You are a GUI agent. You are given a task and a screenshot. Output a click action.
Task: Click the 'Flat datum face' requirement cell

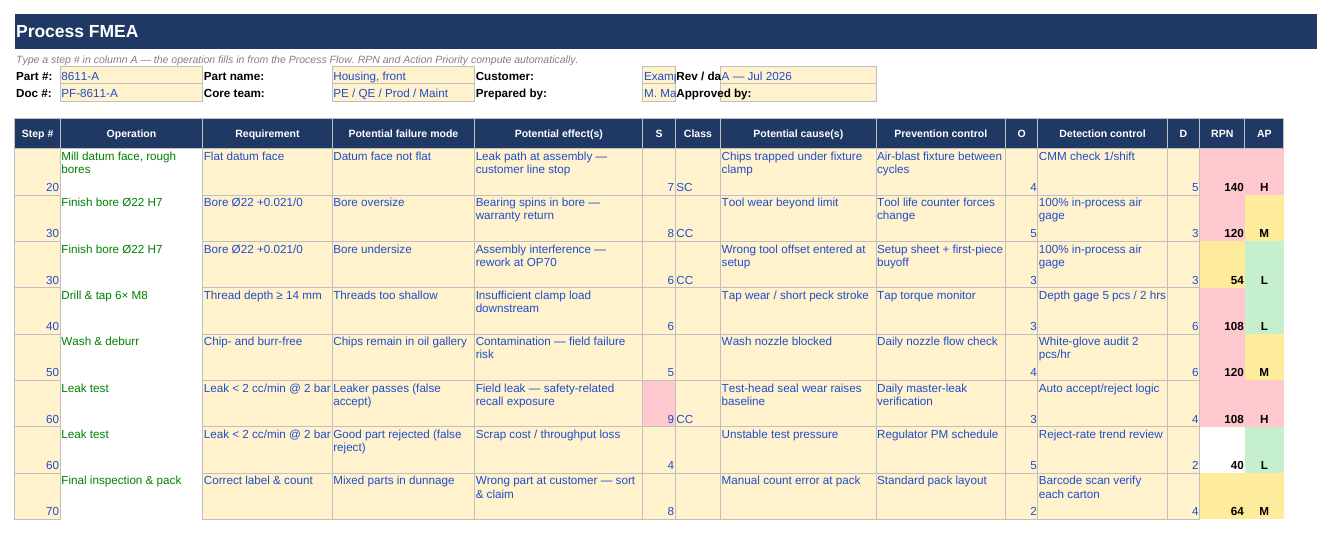(x=267, y=172)
